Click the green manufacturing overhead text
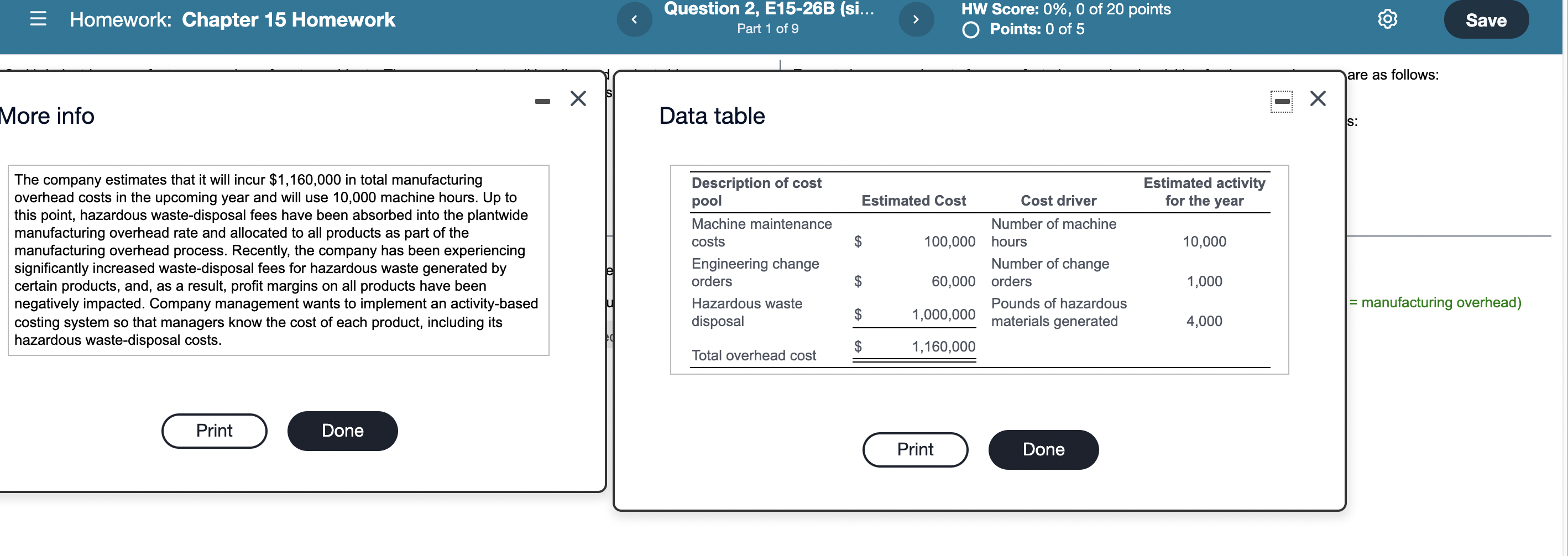This screenshot has height=556, width=1568. coord(1435,302)
